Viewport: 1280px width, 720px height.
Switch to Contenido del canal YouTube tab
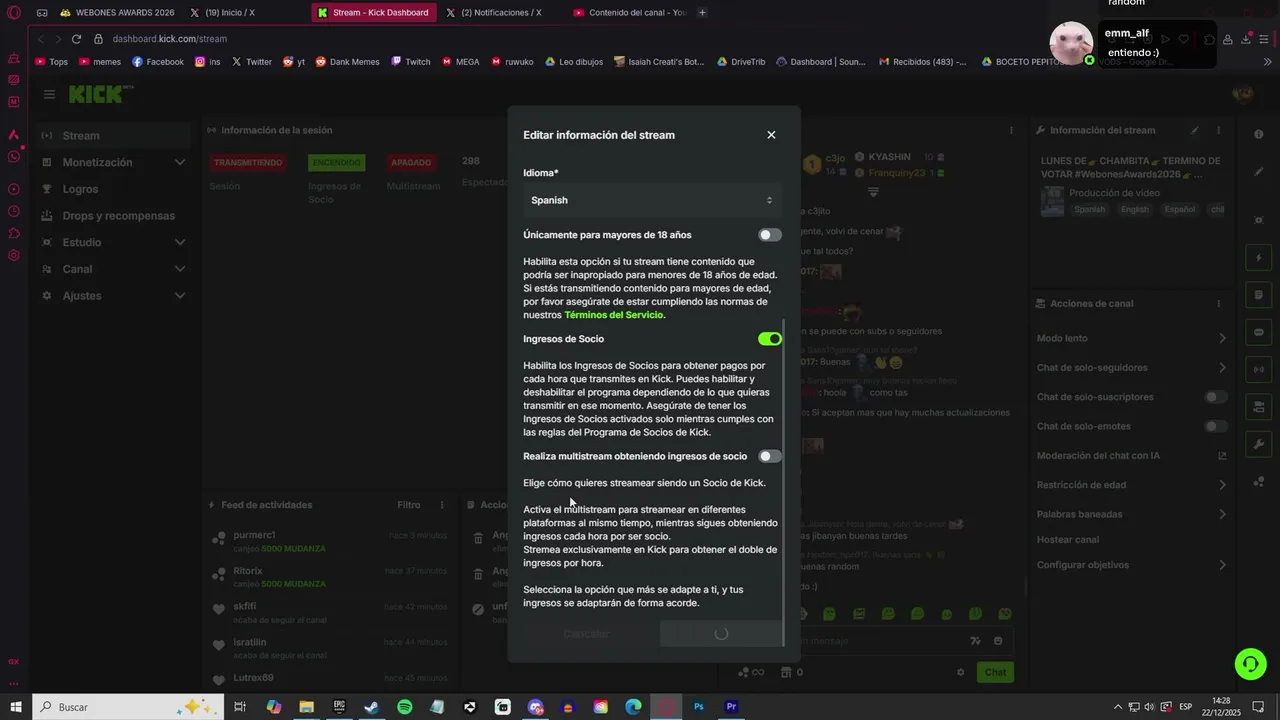coord(629,12)
